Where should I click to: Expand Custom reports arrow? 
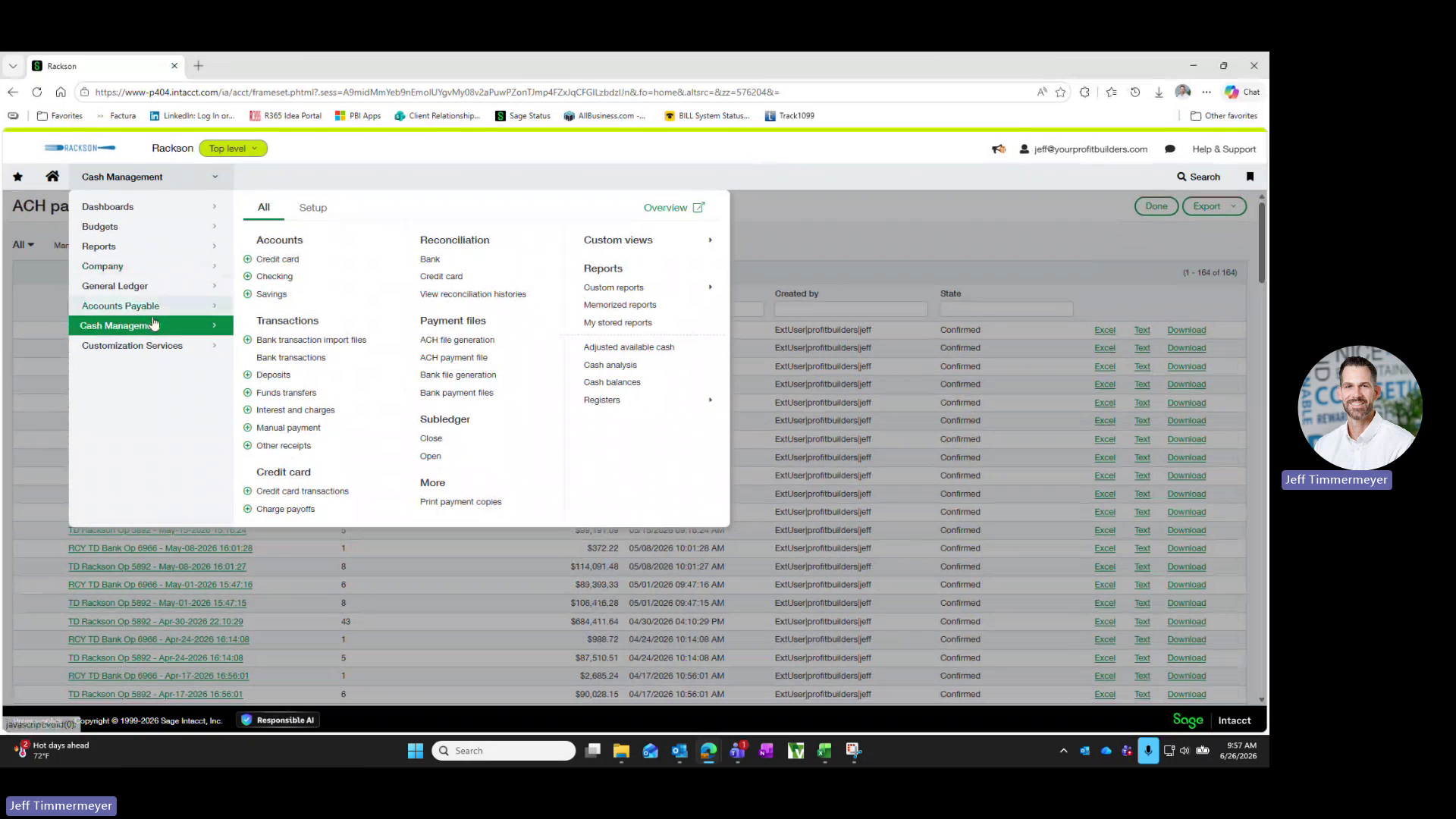point(710,287)
